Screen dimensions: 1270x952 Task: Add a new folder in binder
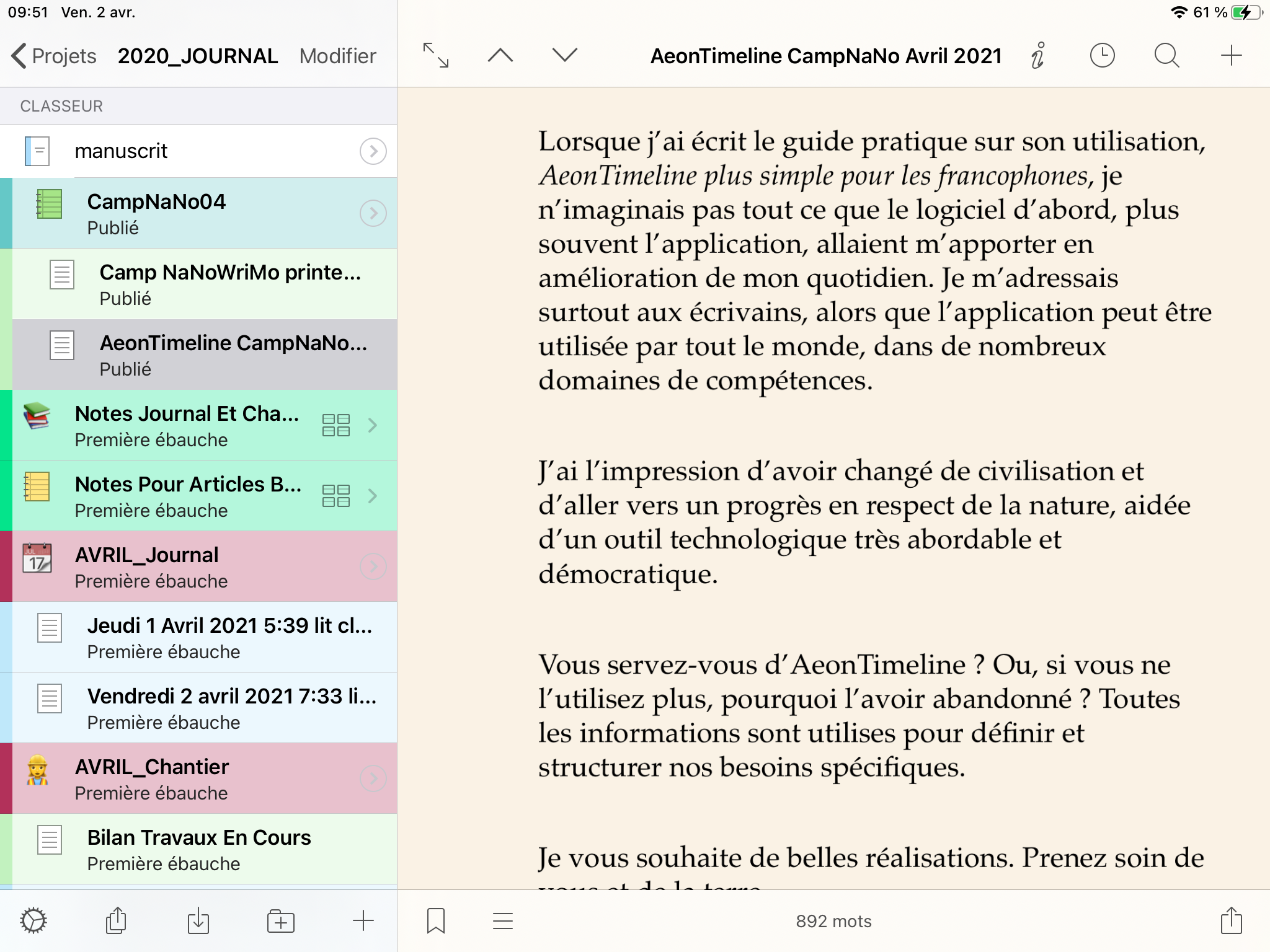pos(281,921)
